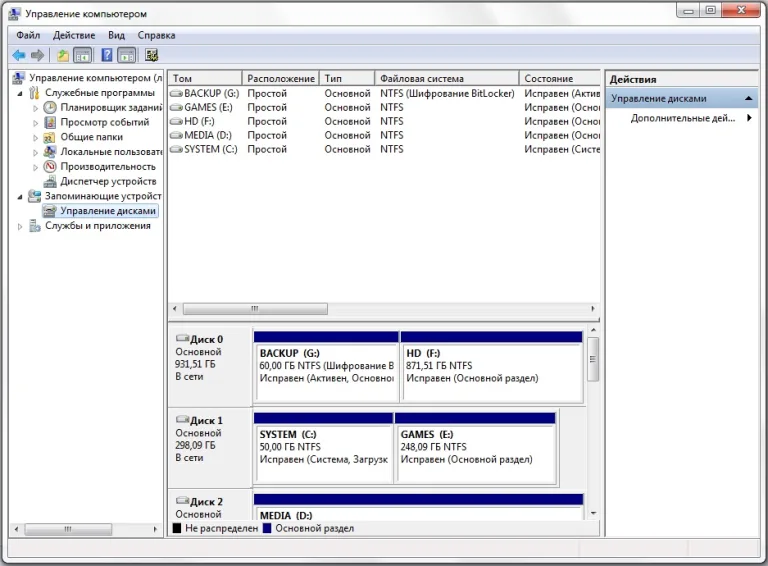Image resolution: width=768 pixels, height=566 pixels.
Task: Sort by the Расположение column header
Action: (281, 78)
